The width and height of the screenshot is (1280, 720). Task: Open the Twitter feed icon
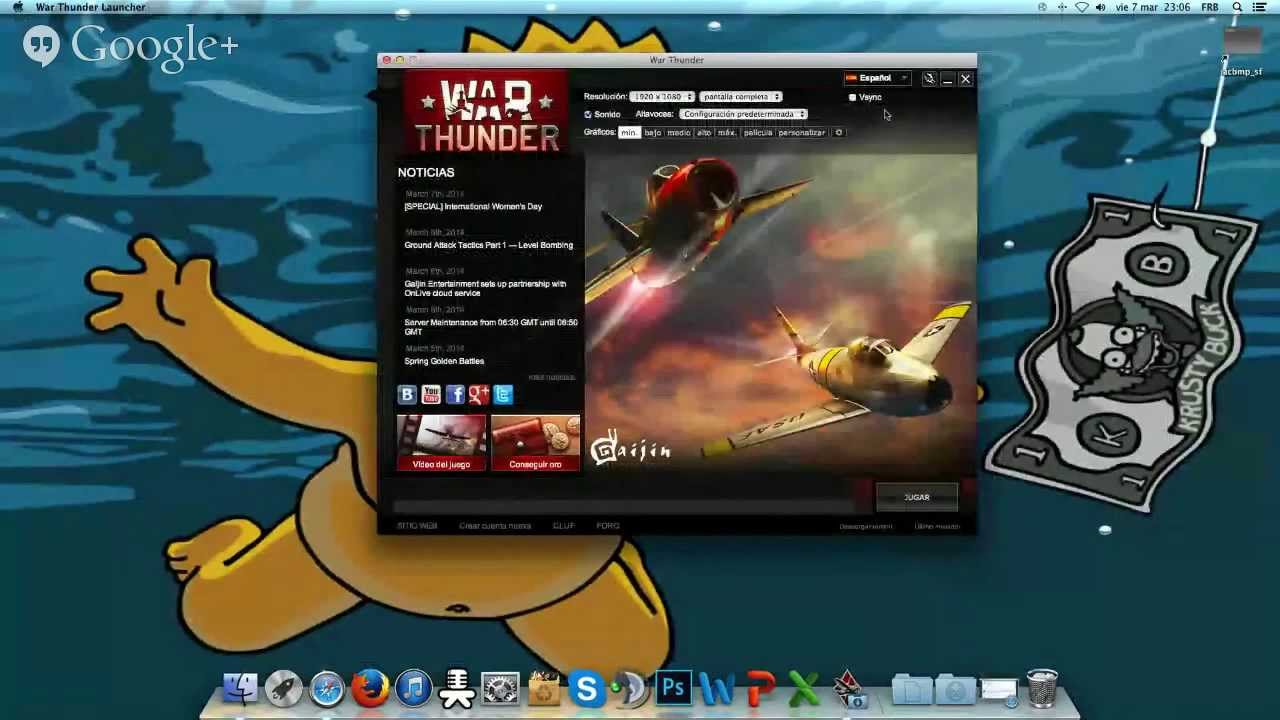(x=503, y=395)
